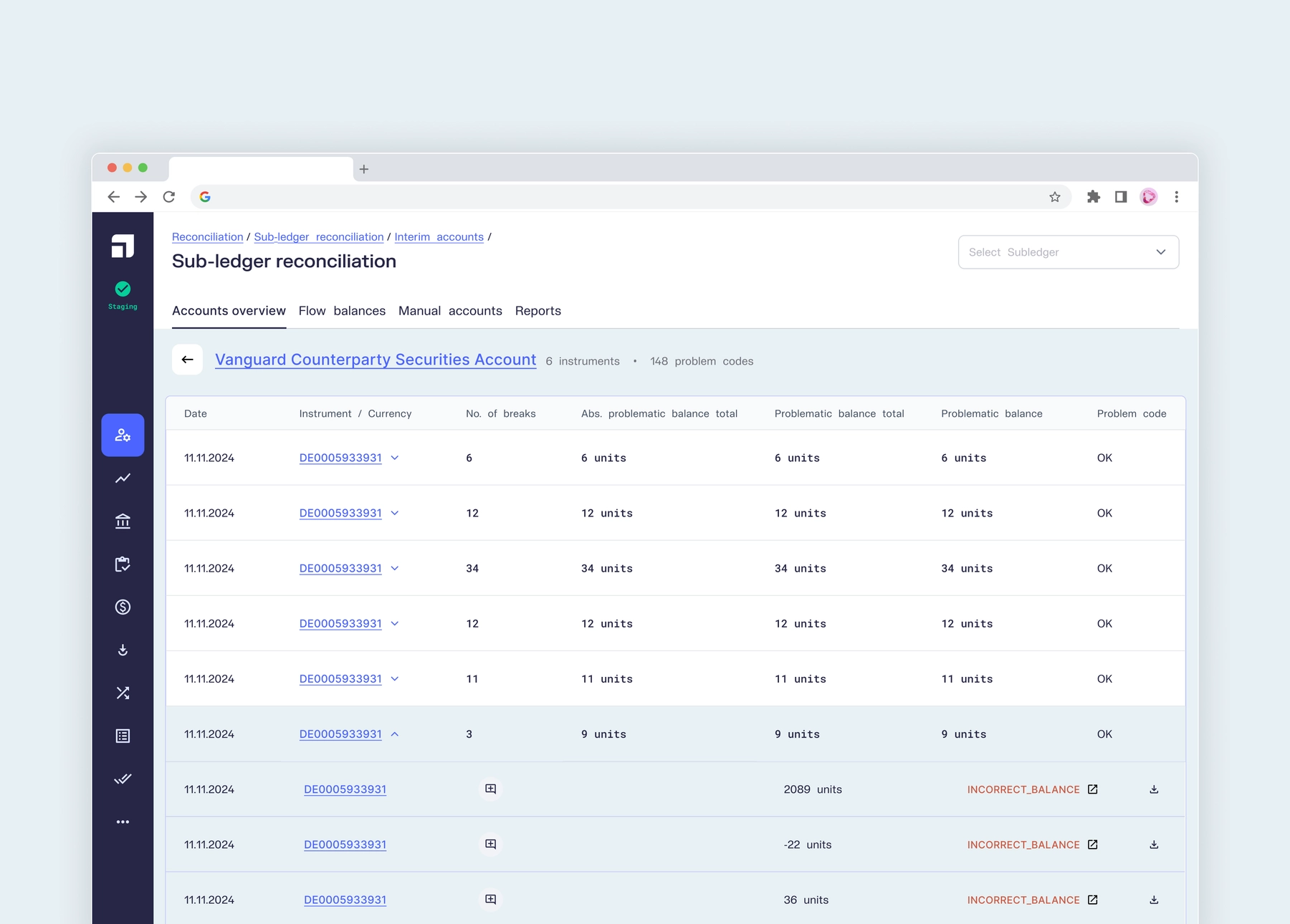The height and width of the screenshot is (924, 1290).
Task: Download the 2089 units break row
Action: (1154, 789)
